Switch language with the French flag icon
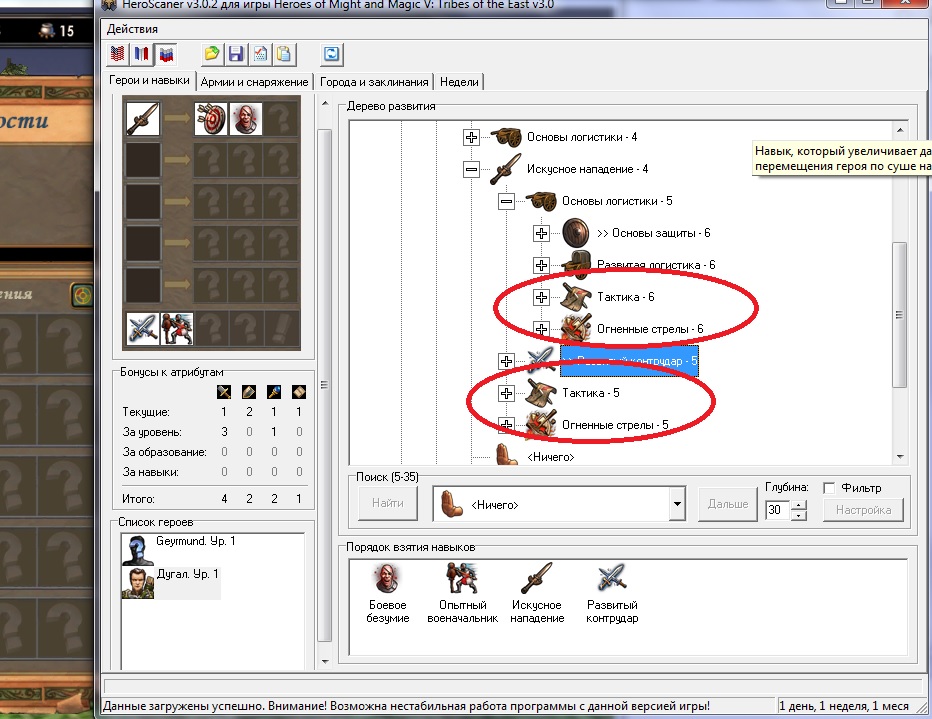 pyautogui.click(x=141, y=54)
